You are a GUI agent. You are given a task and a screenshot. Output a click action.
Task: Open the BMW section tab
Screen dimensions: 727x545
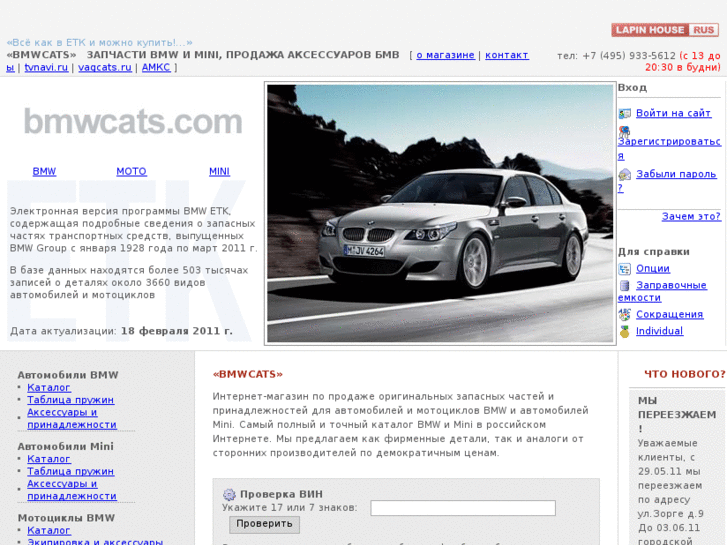pos(44,172)
